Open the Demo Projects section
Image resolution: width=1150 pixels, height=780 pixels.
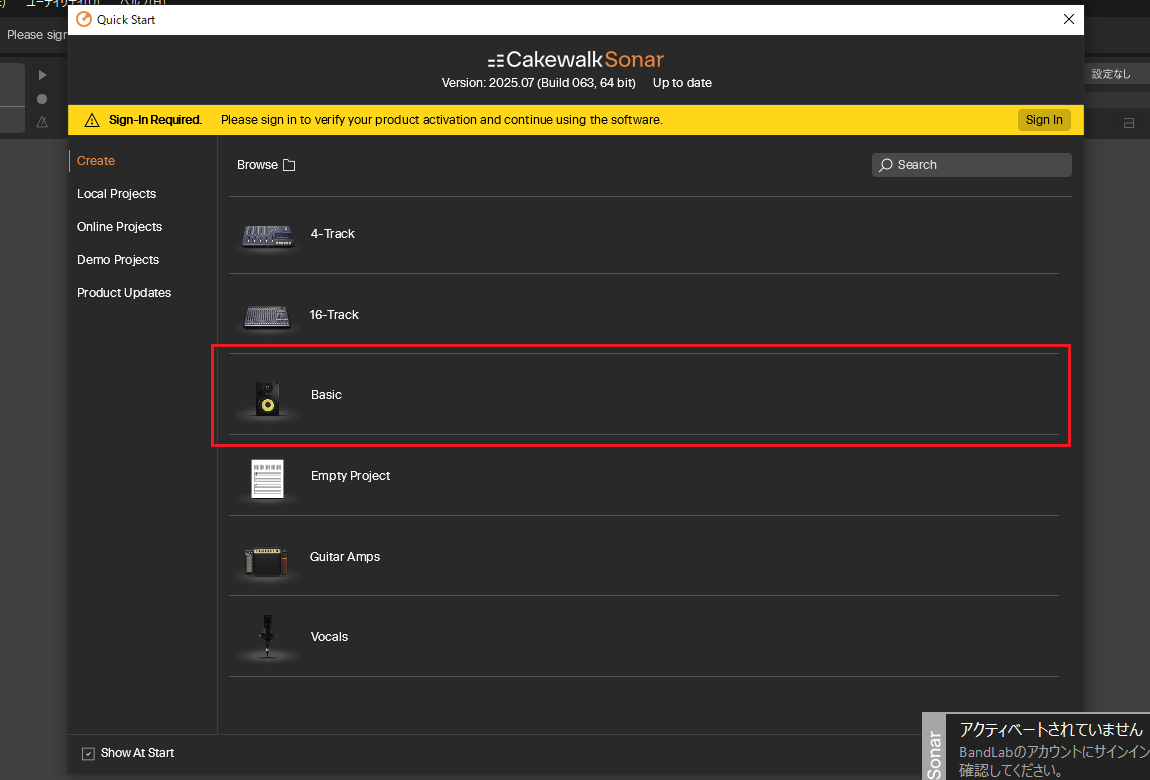pos(118,260)
